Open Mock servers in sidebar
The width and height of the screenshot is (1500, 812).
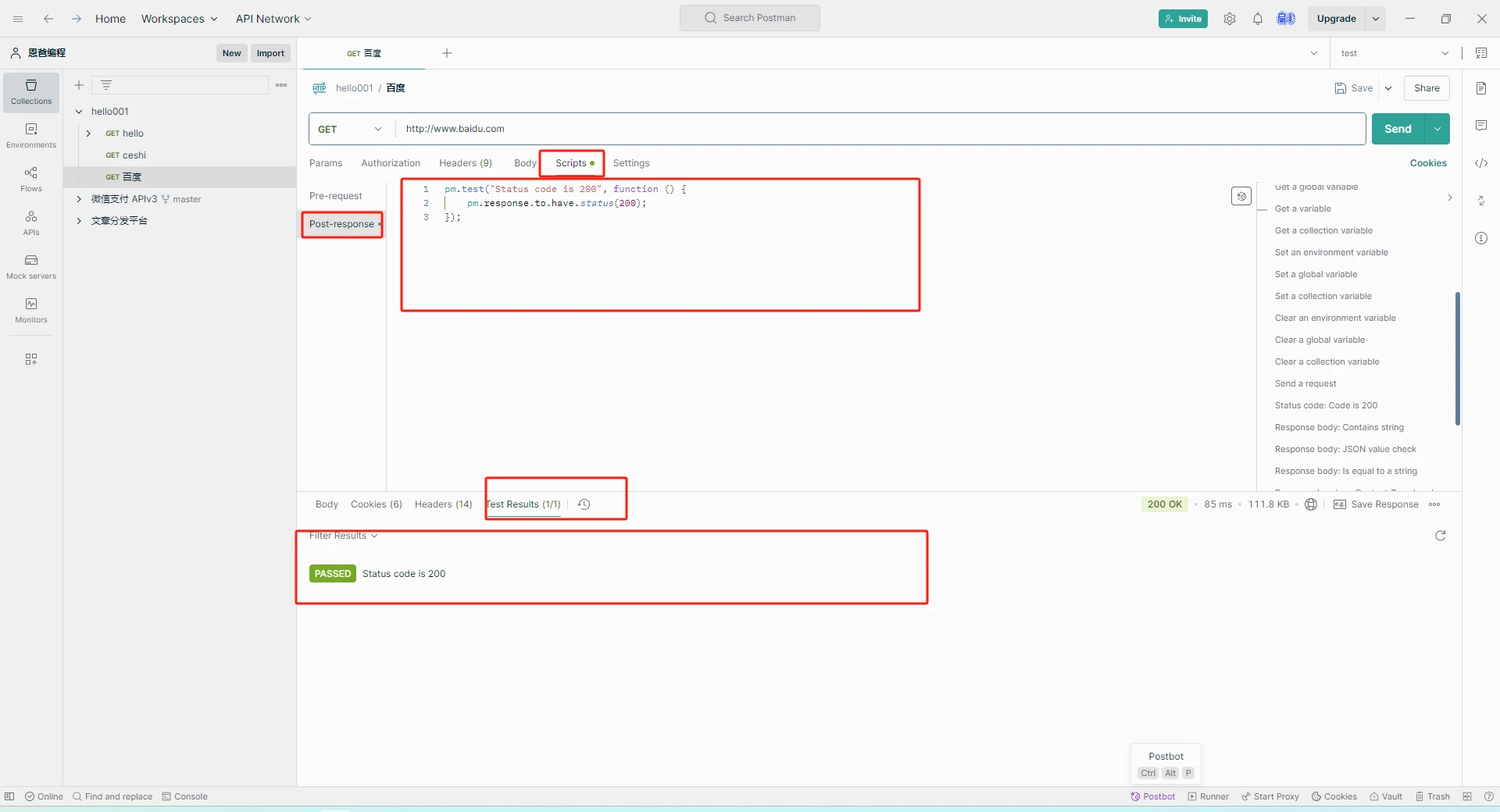click(31, 267)
